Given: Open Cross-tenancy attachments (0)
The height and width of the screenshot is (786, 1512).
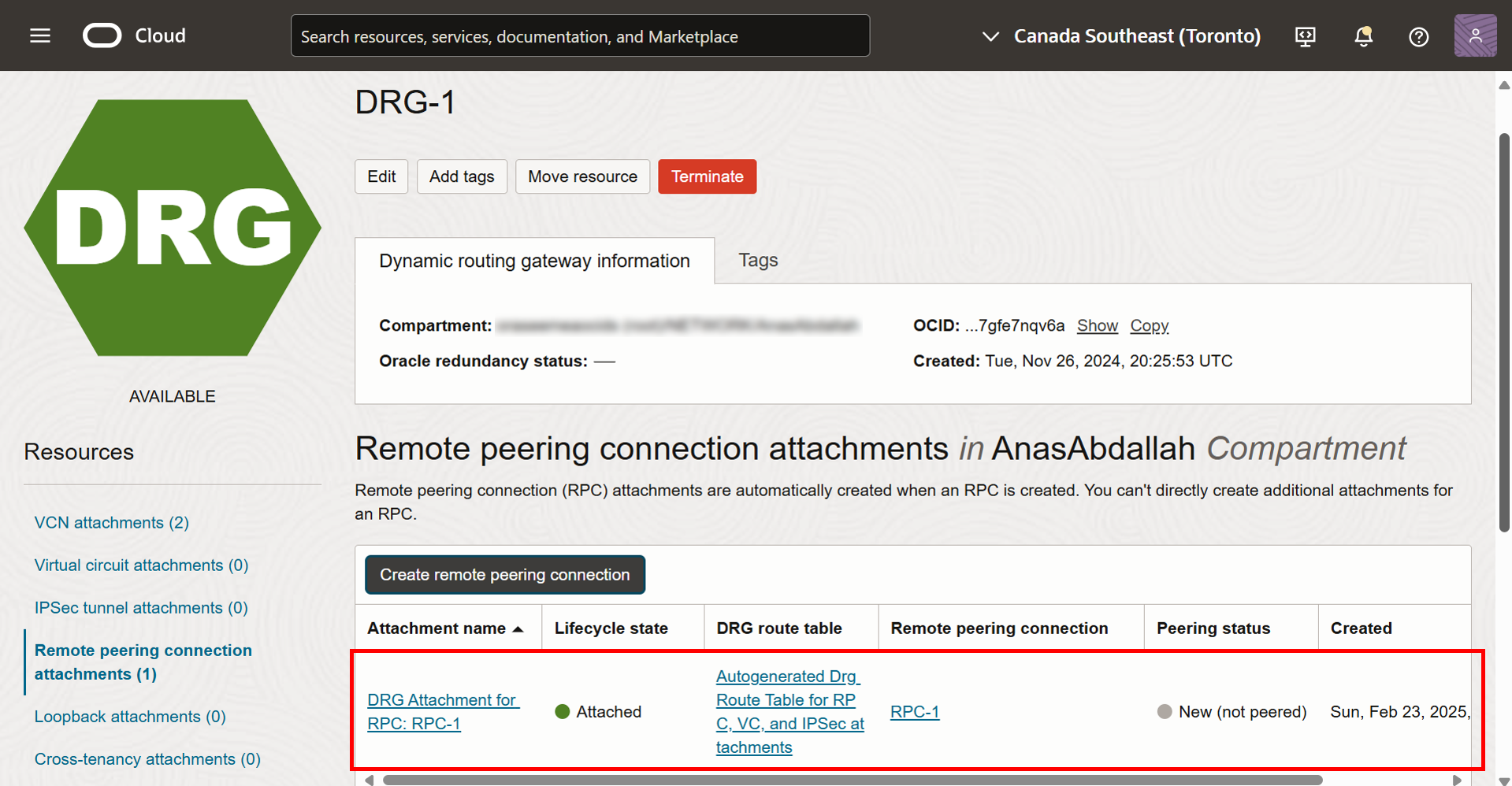Looking at the screenshot, I should (x=147, y=758).
